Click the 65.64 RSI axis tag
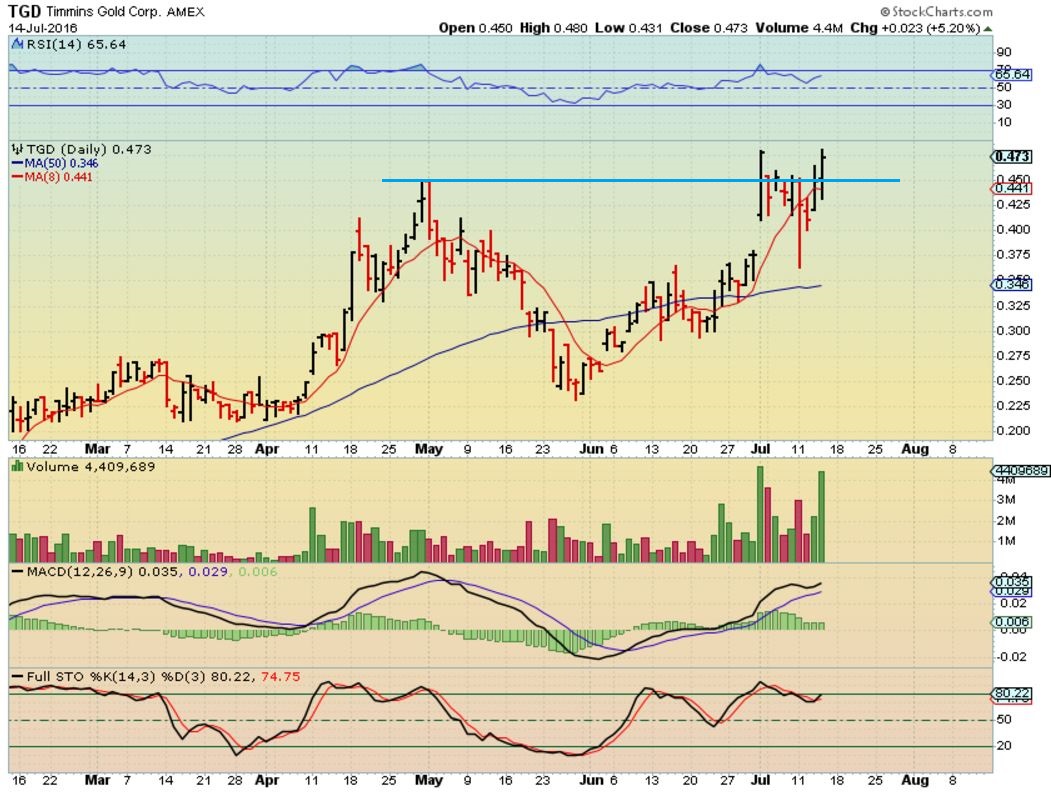This screenshot has height=792, width=1051. (x=1011, y=74)
